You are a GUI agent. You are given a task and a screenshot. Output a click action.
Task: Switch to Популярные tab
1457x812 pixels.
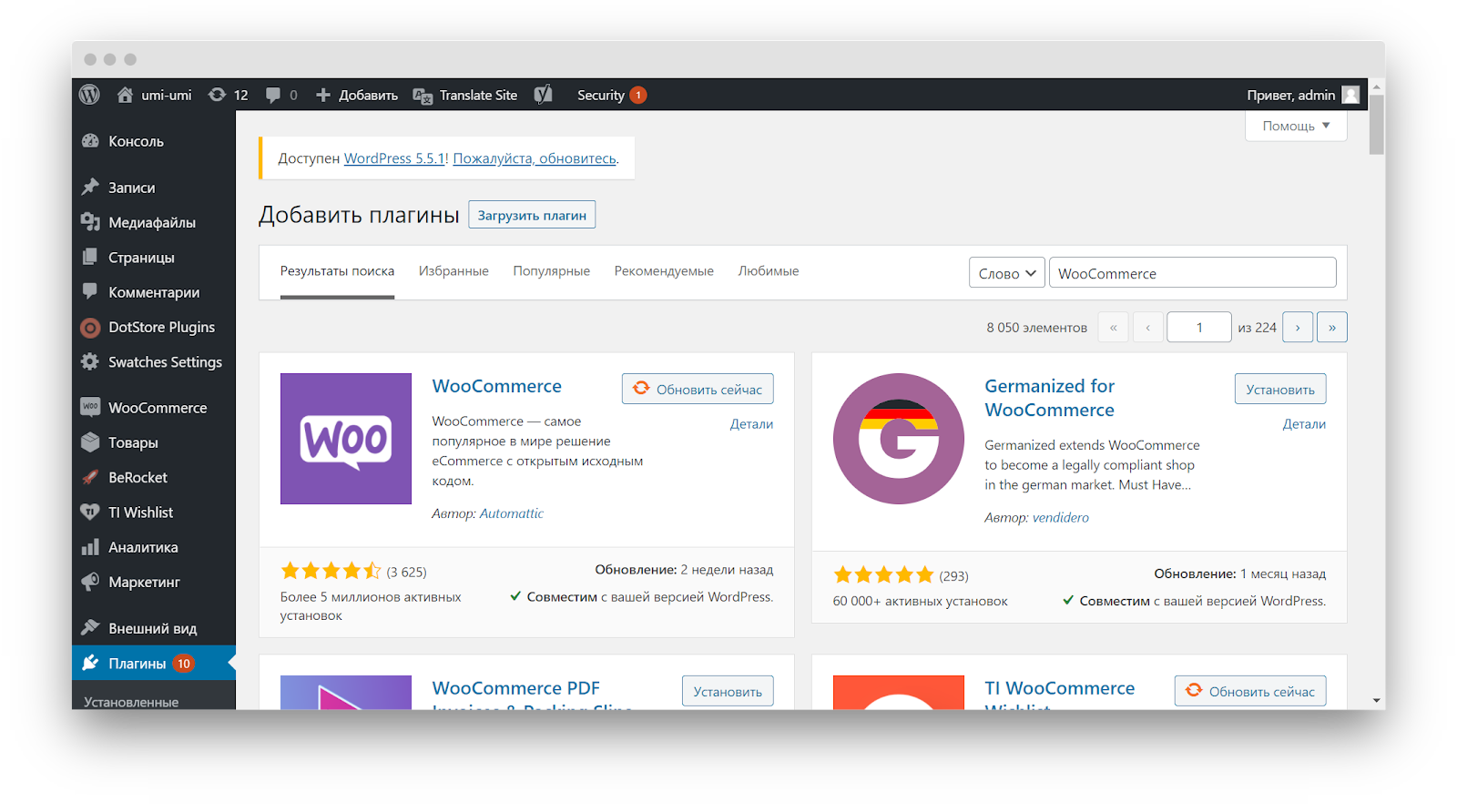[x=551, y=271]
